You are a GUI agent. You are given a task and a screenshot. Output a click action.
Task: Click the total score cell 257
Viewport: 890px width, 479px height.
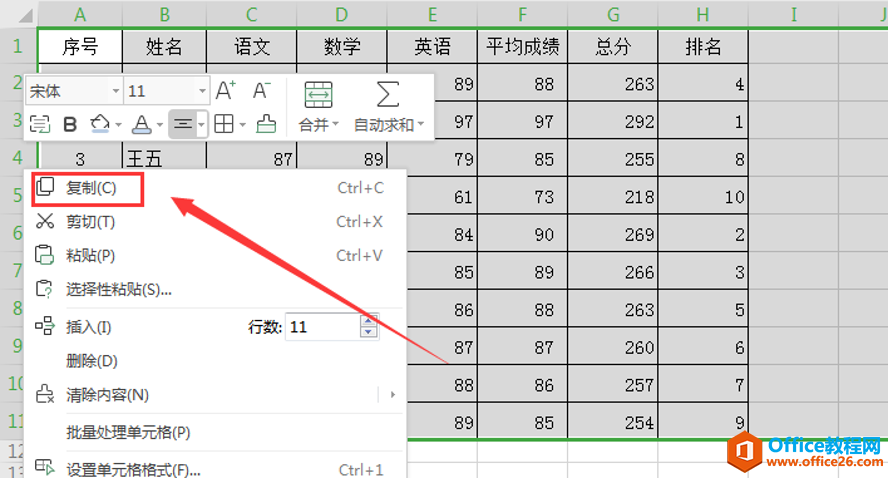613,385
